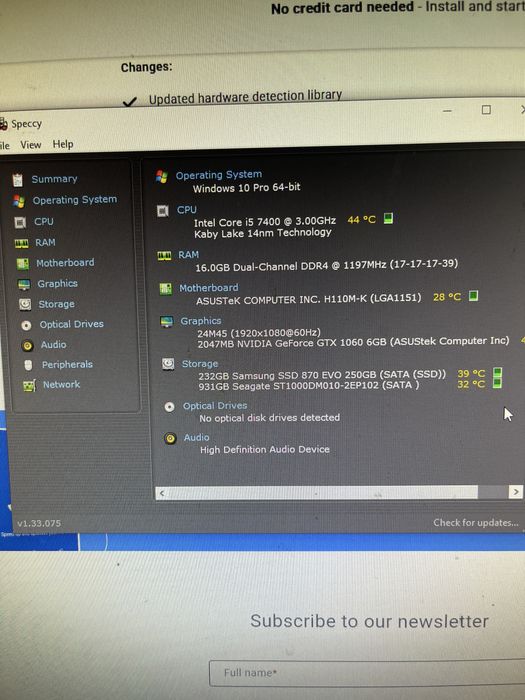Select Audio in the sidebar
Viewport: 525px width, 700px height.
tap(54, 345)
